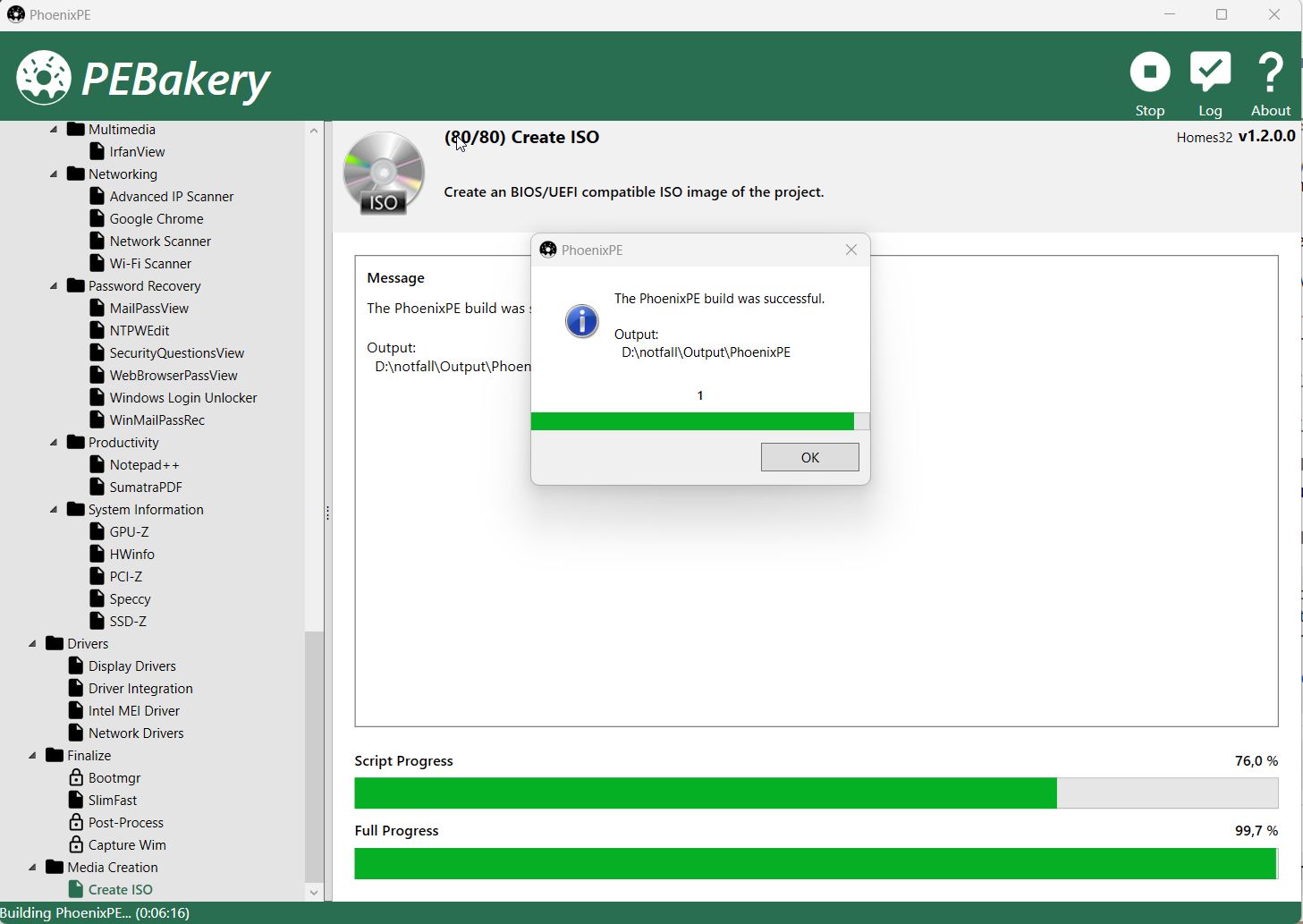
Task: Click the tree scrollbar up arrow
Action: pos(314,131)
